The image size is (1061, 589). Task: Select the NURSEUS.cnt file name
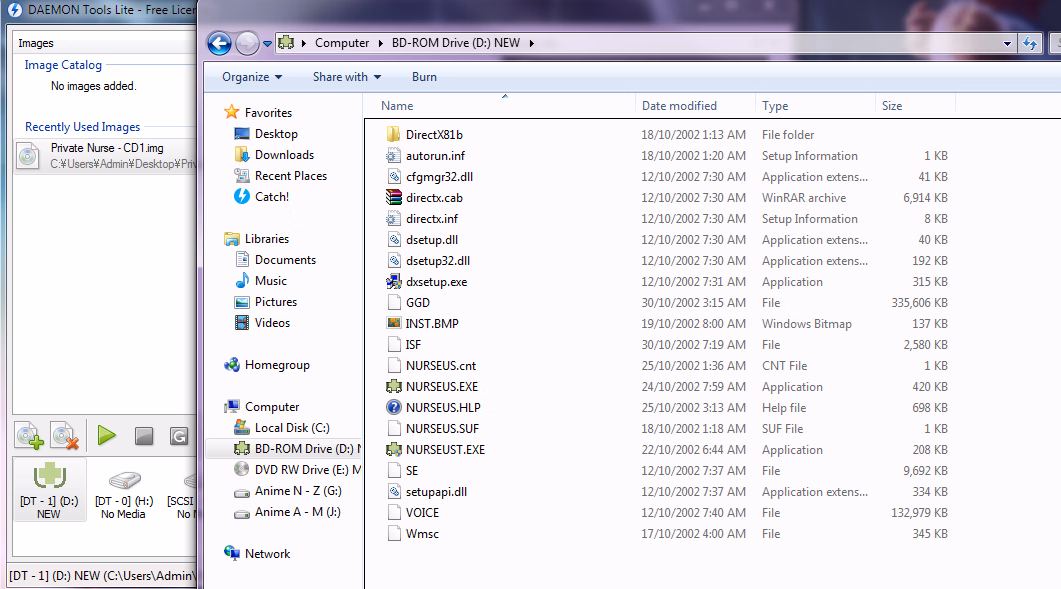click(x=441, y=366)
